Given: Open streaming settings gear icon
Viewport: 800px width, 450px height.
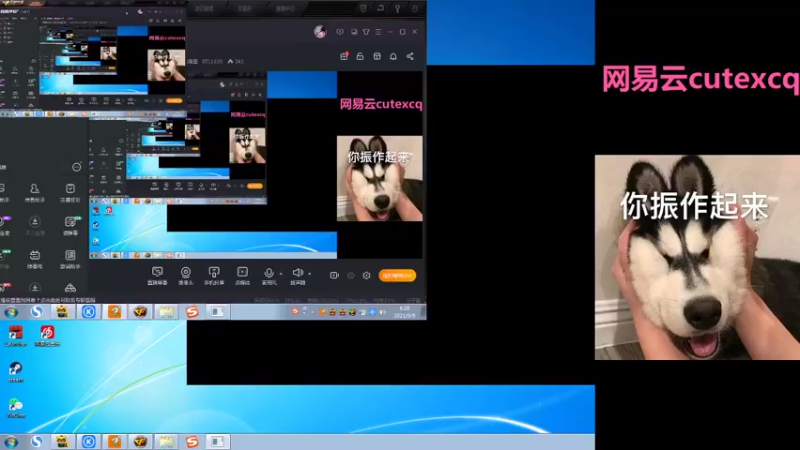Looking at the screenshot, I should point(366,276).
